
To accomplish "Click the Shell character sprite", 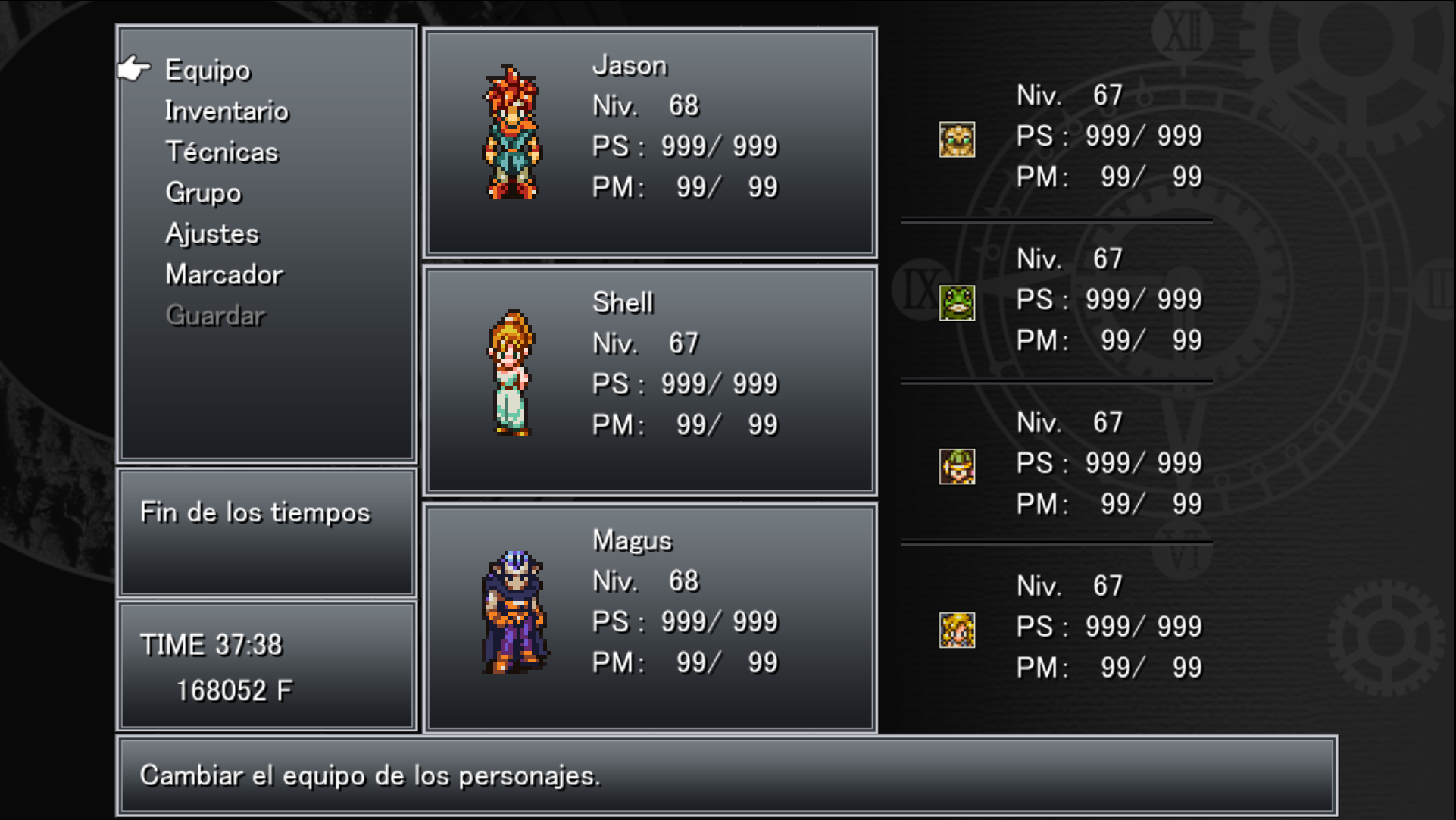I will click(511, 372).
